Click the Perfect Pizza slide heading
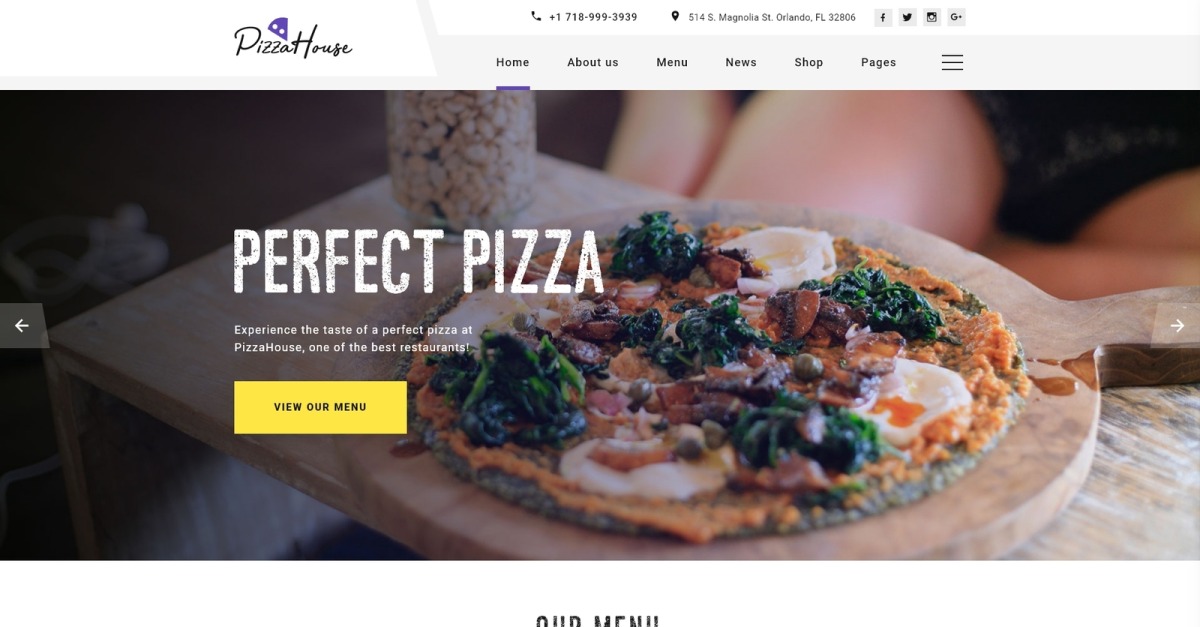 (419, 262)
